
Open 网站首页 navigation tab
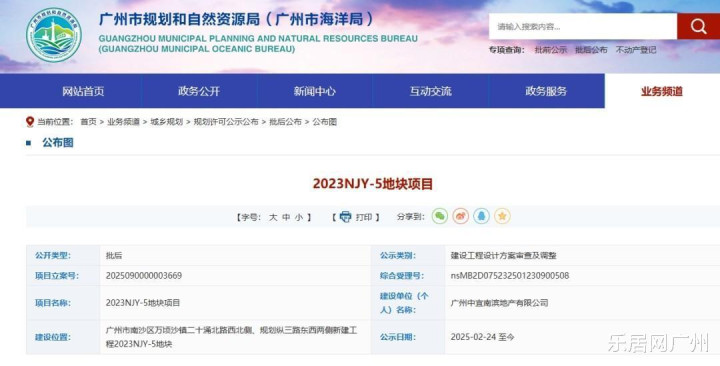(x=83, y=91)
